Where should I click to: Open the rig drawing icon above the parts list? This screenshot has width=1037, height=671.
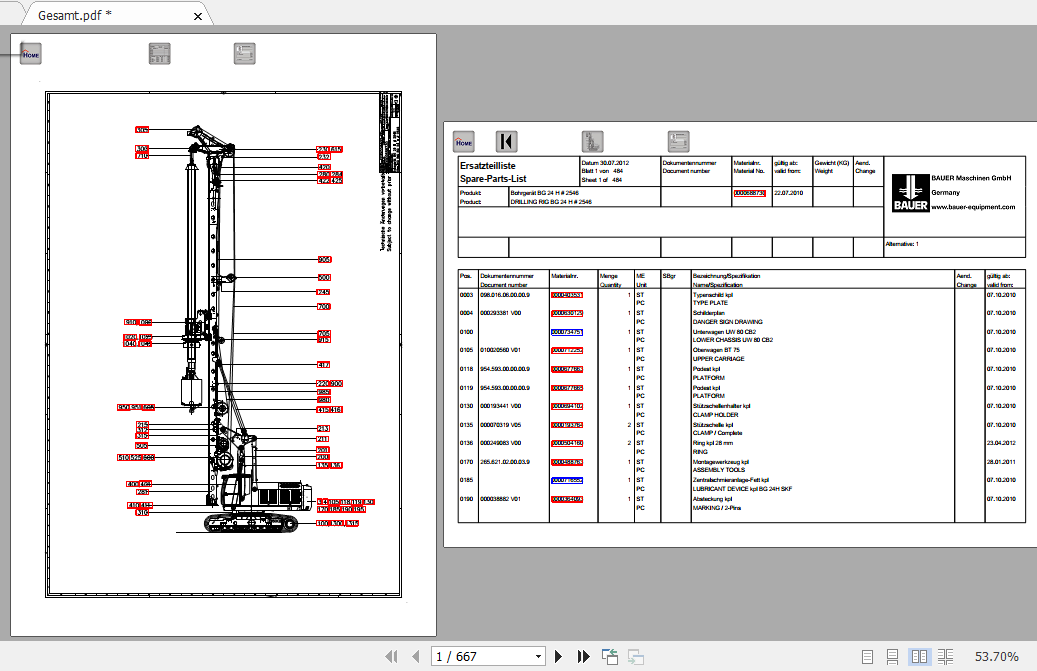(590, 142)
